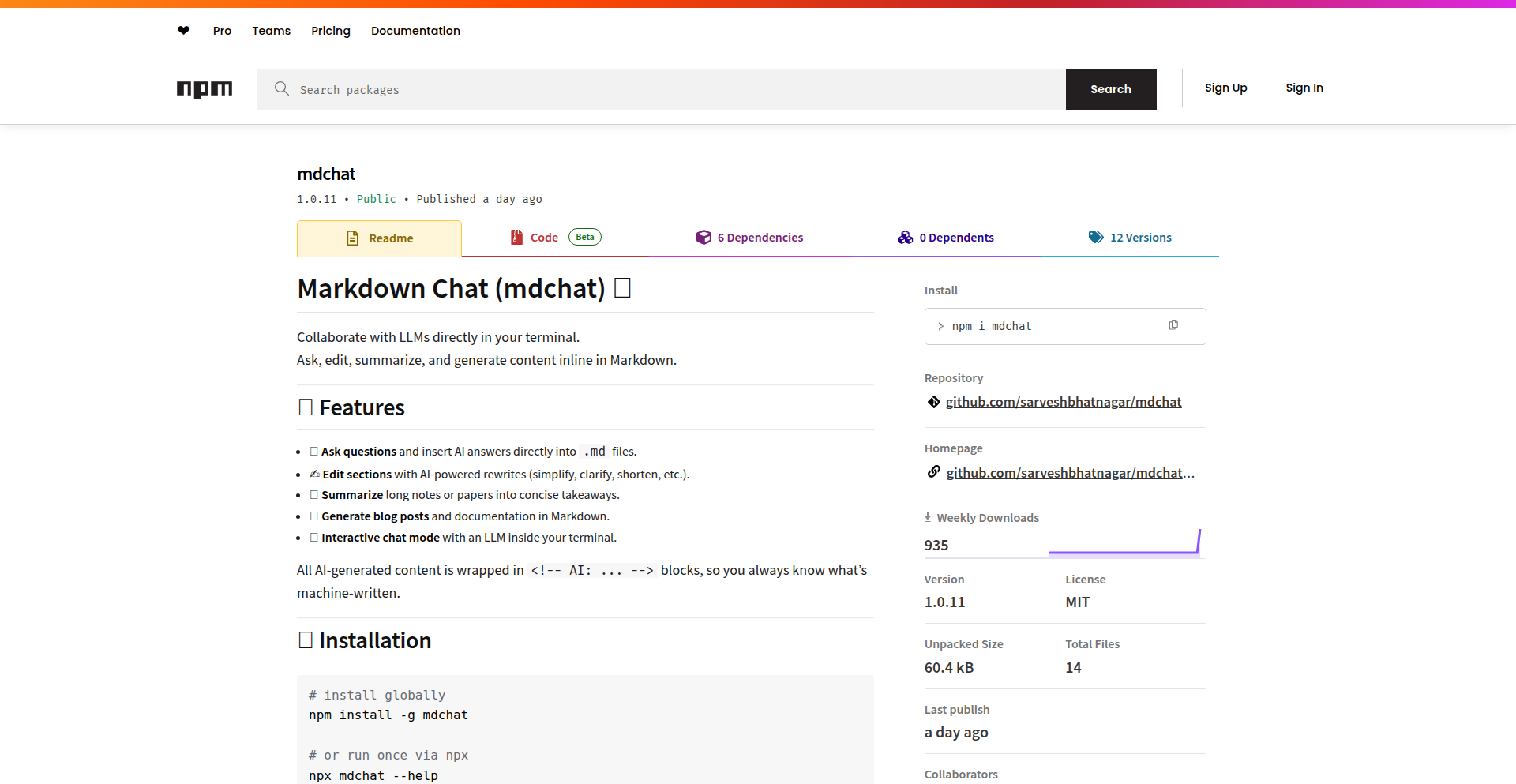Image resolution: width=1516 pixels, height=784 pixels.
Task: Click the black Search button
Action: click(x=1111, y=89)
